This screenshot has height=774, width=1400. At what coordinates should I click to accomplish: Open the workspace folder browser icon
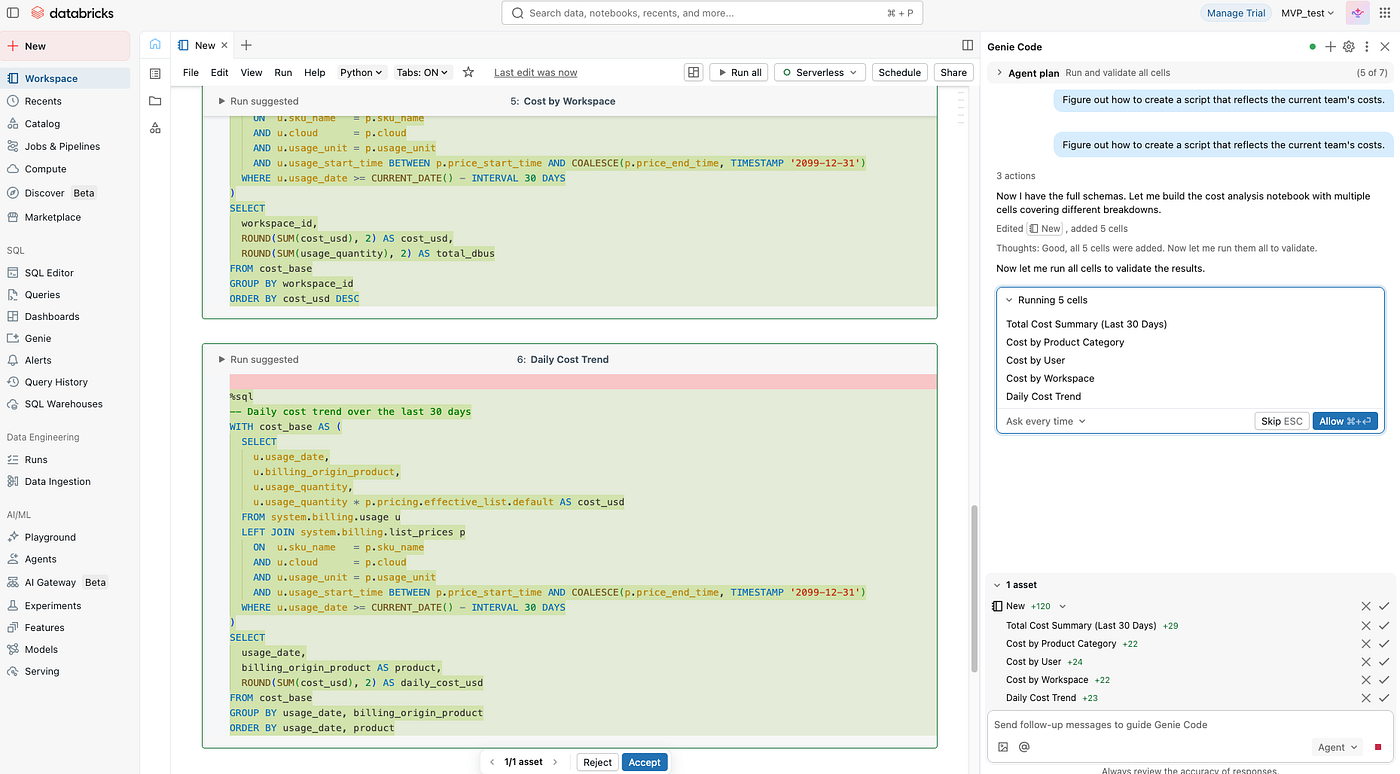point(155,101)
